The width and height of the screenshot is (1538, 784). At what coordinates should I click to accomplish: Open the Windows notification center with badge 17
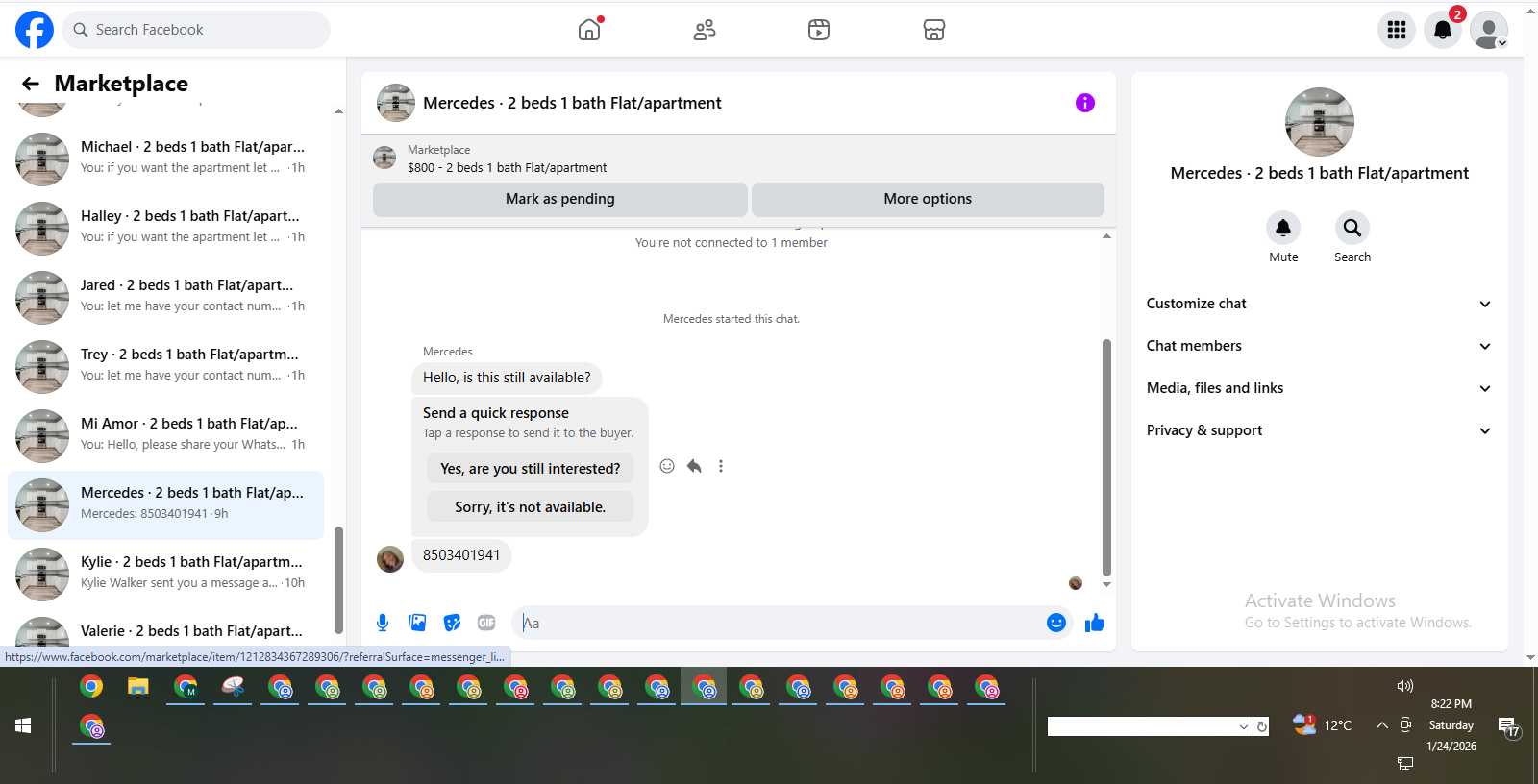(1508, 727)
